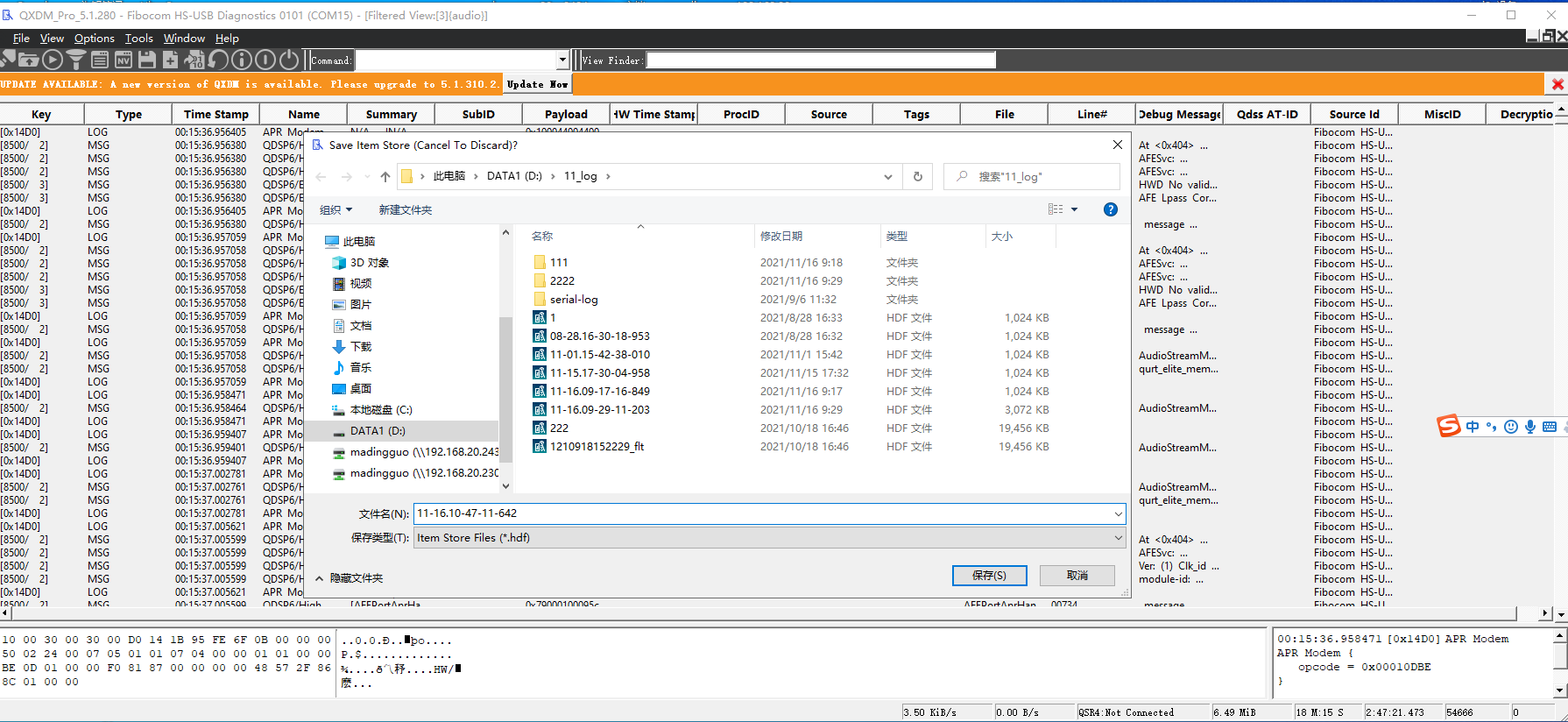Click the Update Now button
1568x722 pixels.
pos(538,84)
